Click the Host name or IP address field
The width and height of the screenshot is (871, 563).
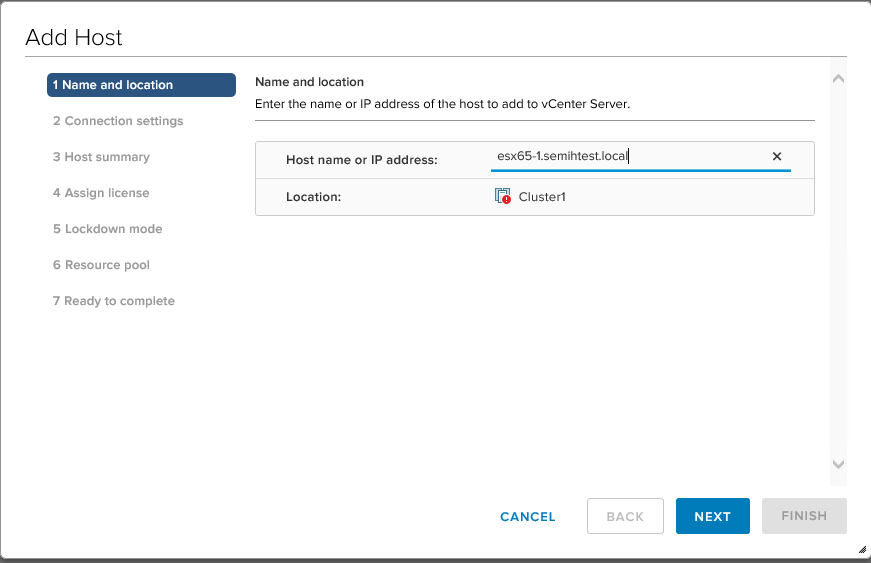click(628, 157)
